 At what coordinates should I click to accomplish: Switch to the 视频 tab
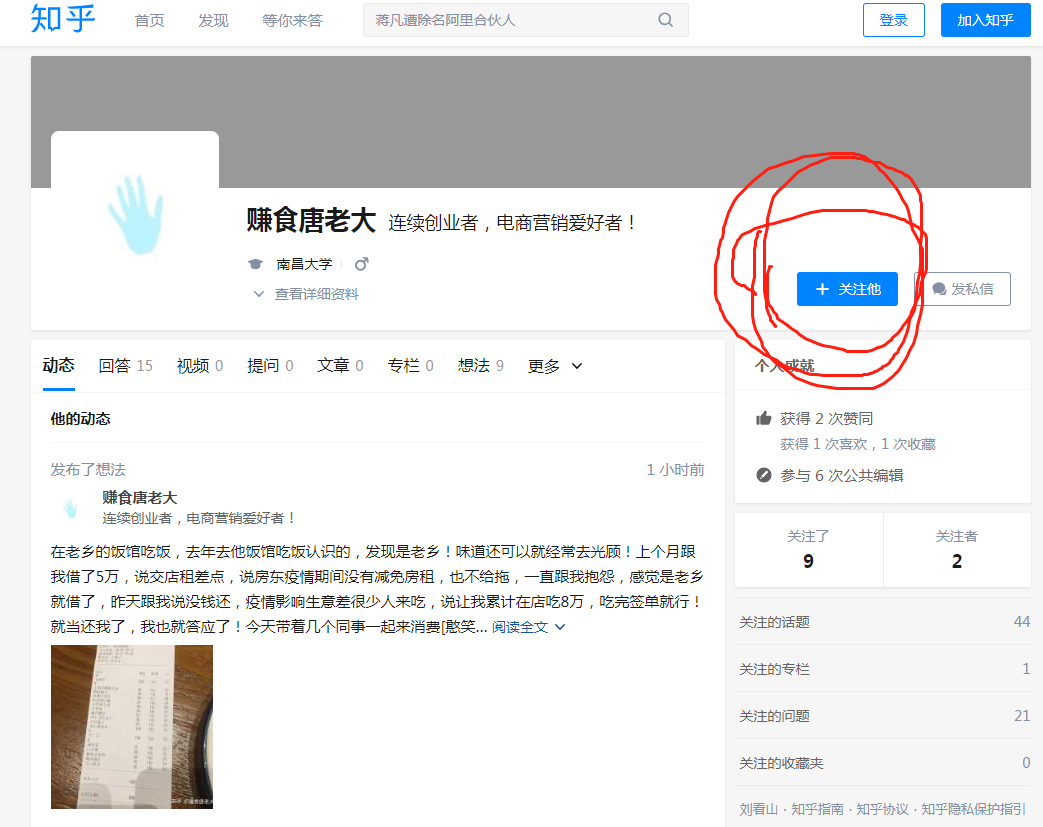200,366
